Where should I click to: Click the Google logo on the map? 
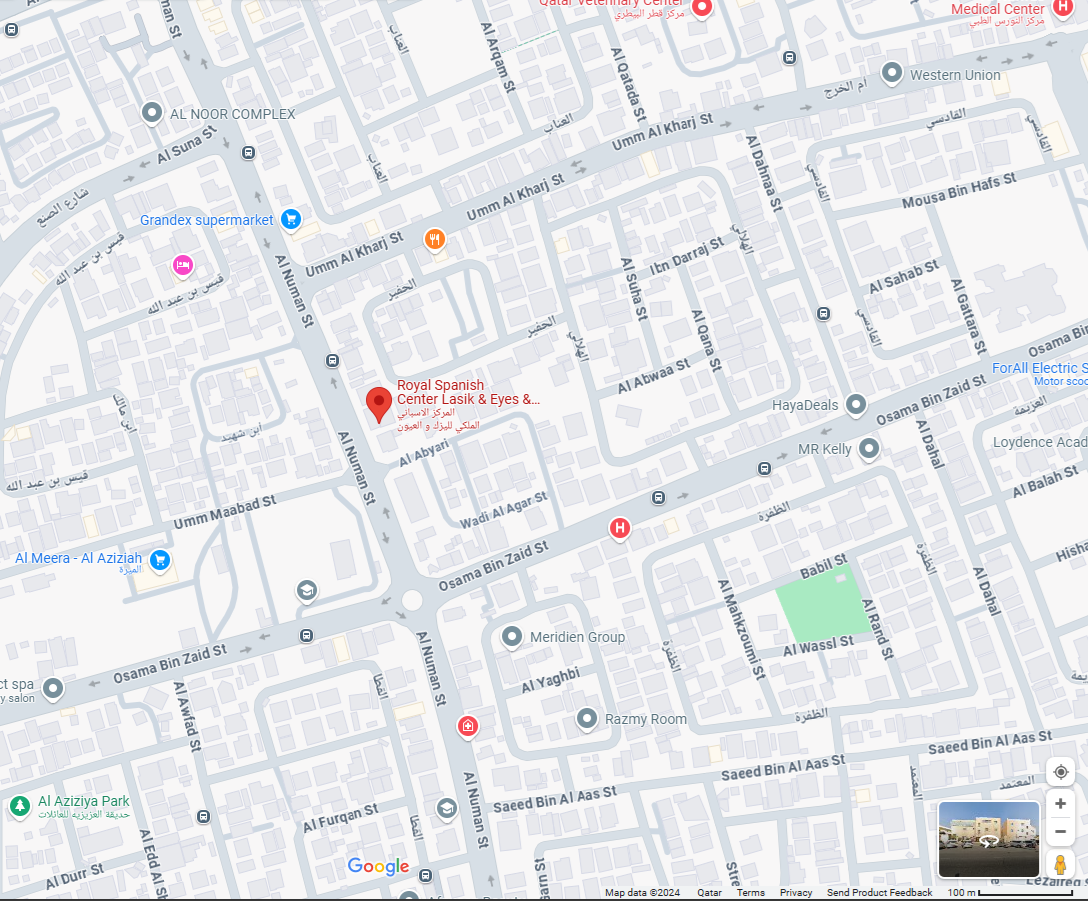tap(378, 866)
